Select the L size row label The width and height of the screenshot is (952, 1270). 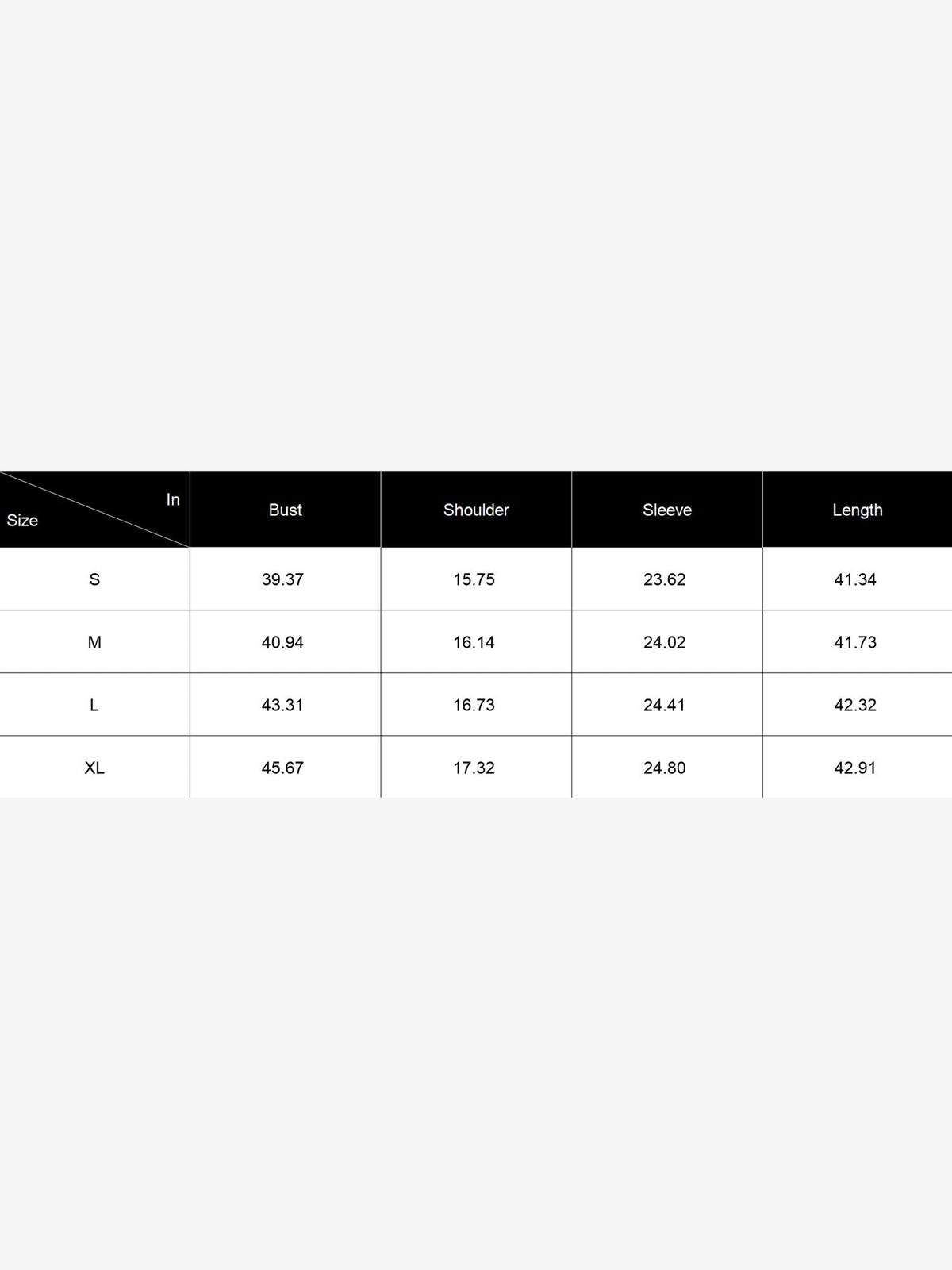[x=94, y=705]
